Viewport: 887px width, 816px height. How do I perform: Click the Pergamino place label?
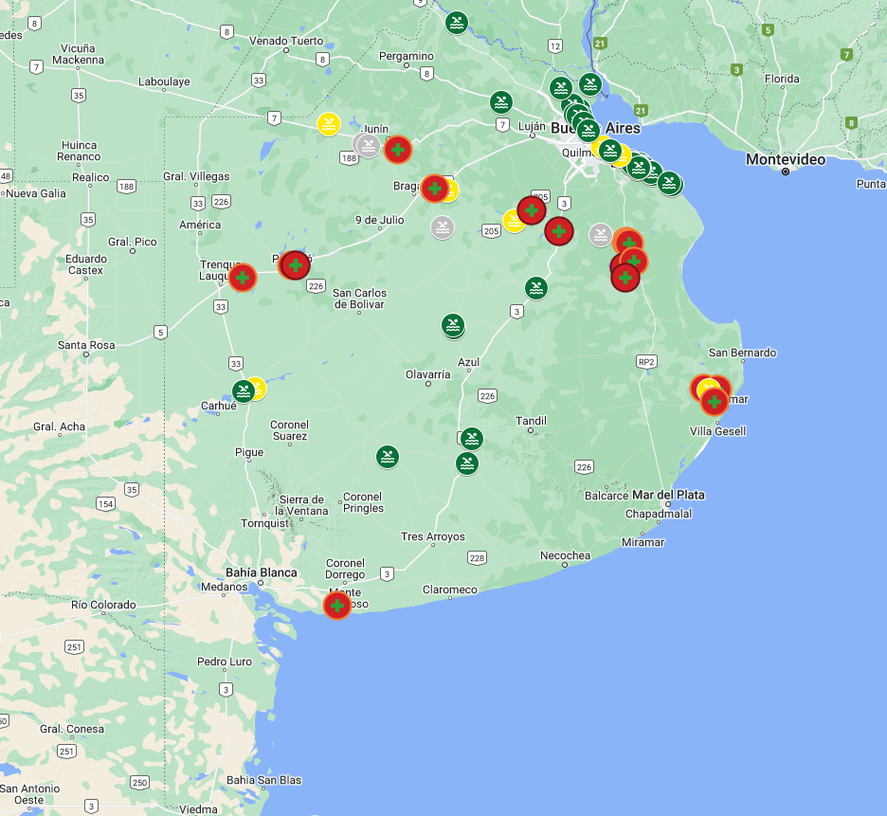(x=406, y=56)
